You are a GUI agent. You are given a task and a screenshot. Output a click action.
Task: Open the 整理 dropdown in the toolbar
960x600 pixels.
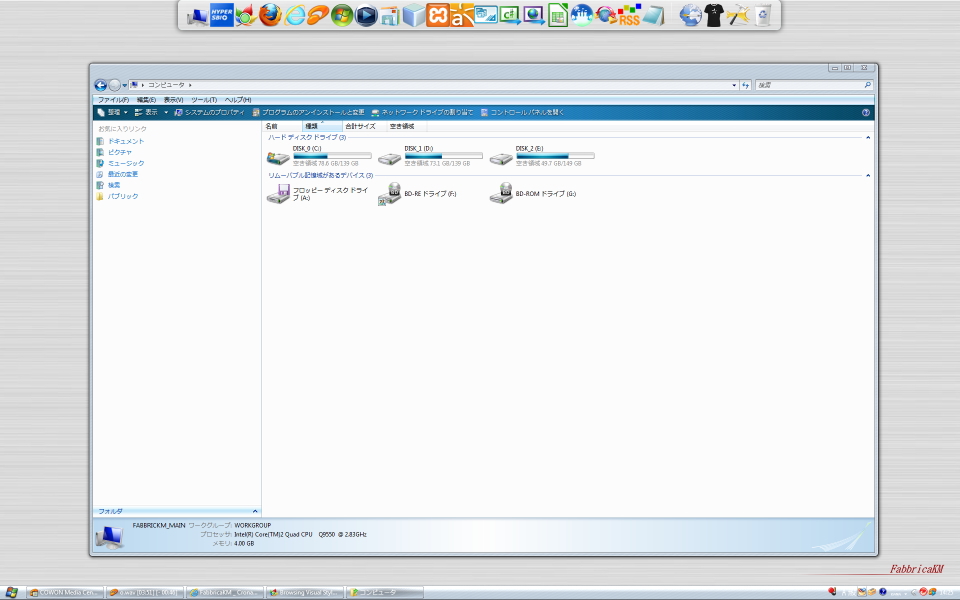(x=113, y=113)
